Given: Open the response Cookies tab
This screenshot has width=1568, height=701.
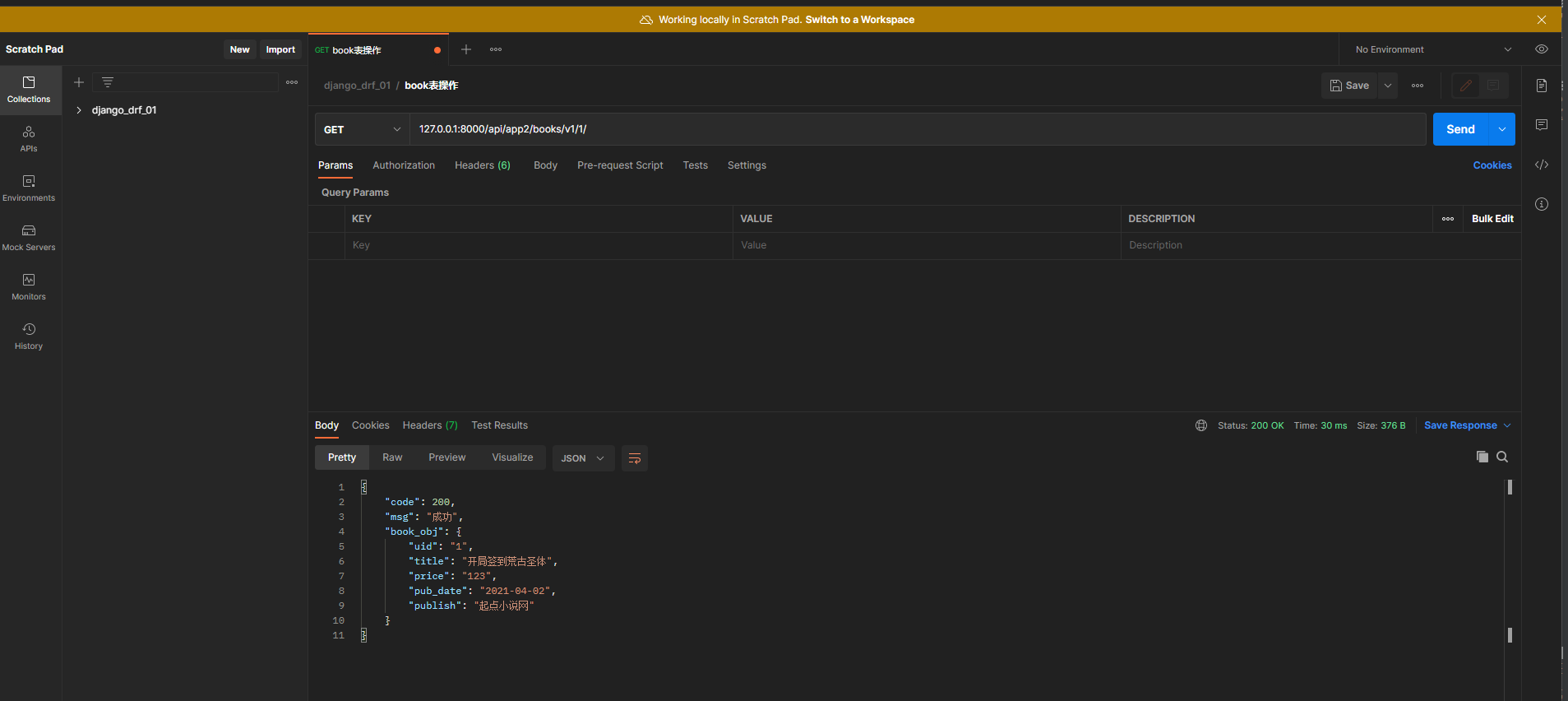Looking at the screenshot, I should click(371, 425).
